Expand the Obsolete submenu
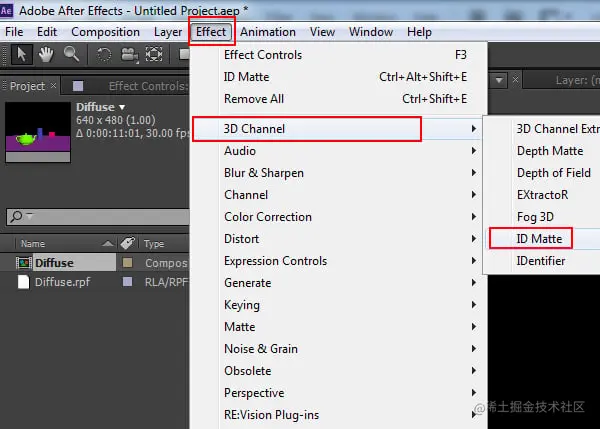600x429 pixels. click(339, 371)
